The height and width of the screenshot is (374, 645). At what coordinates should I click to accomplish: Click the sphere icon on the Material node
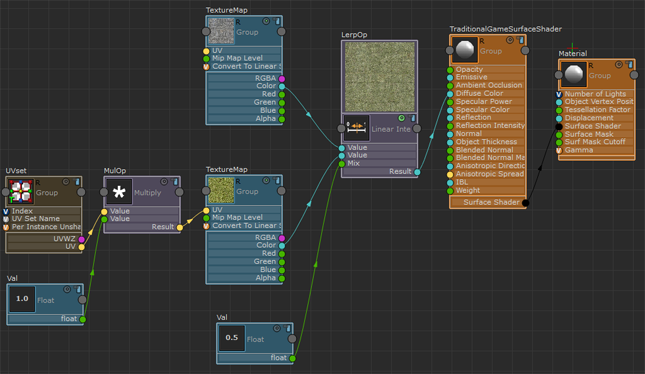573,74
